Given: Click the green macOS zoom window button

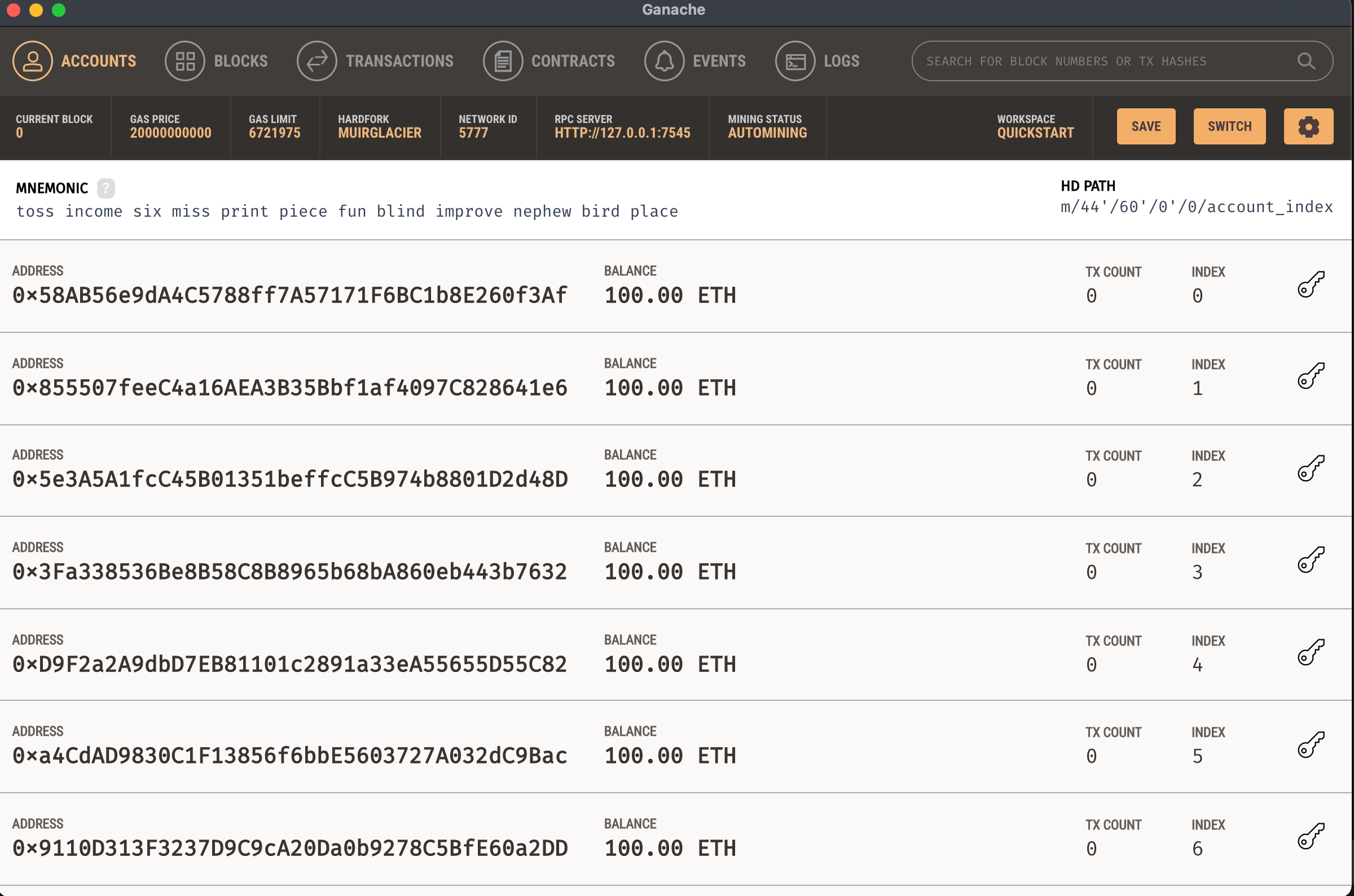Looking at the screenshot, I should (x=59, y=10).
